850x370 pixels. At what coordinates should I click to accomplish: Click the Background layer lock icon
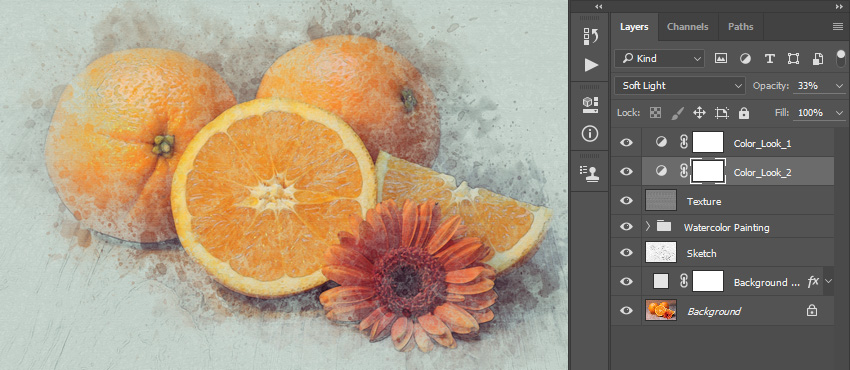point(812,310)
